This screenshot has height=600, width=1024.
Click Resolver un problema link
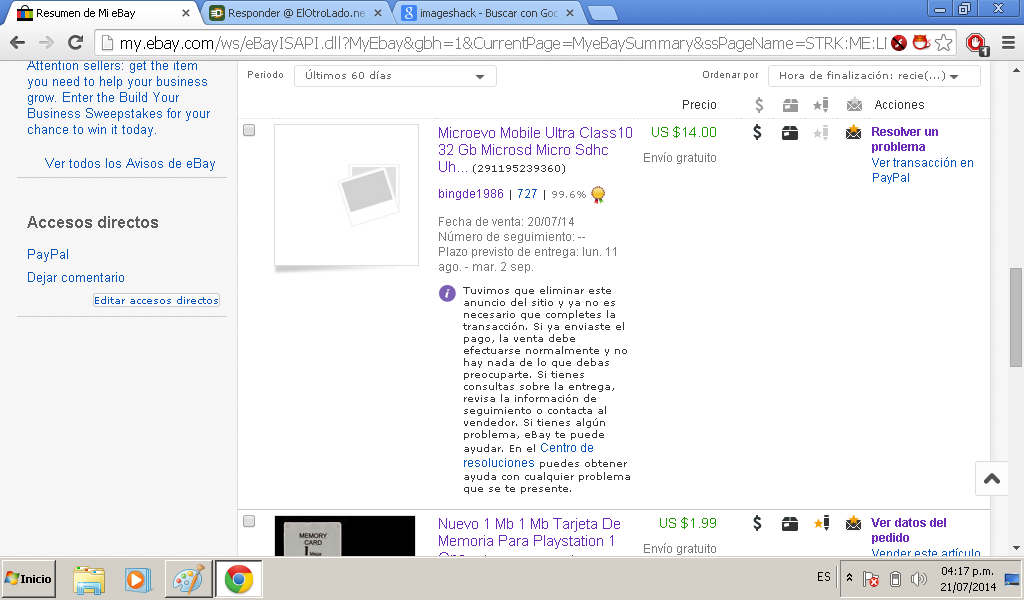(904, 139)
